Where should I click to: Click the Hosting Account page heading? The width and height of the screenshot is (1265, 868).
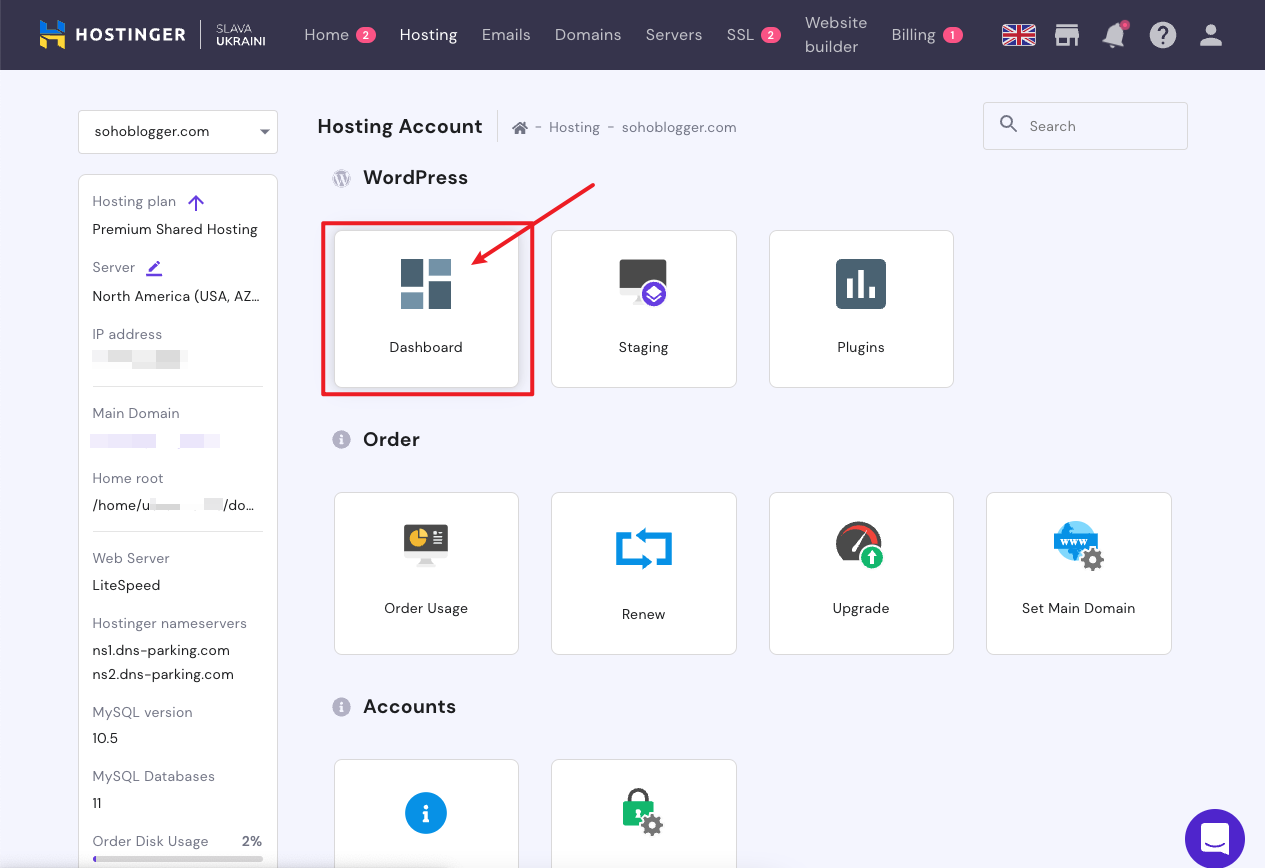[400, 127]
